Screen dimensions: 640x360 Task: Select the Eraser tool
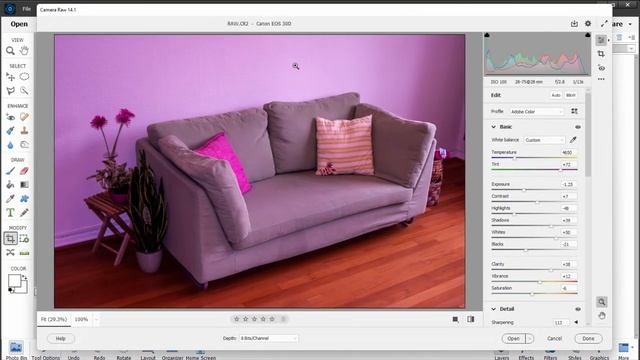click(24, 171)
